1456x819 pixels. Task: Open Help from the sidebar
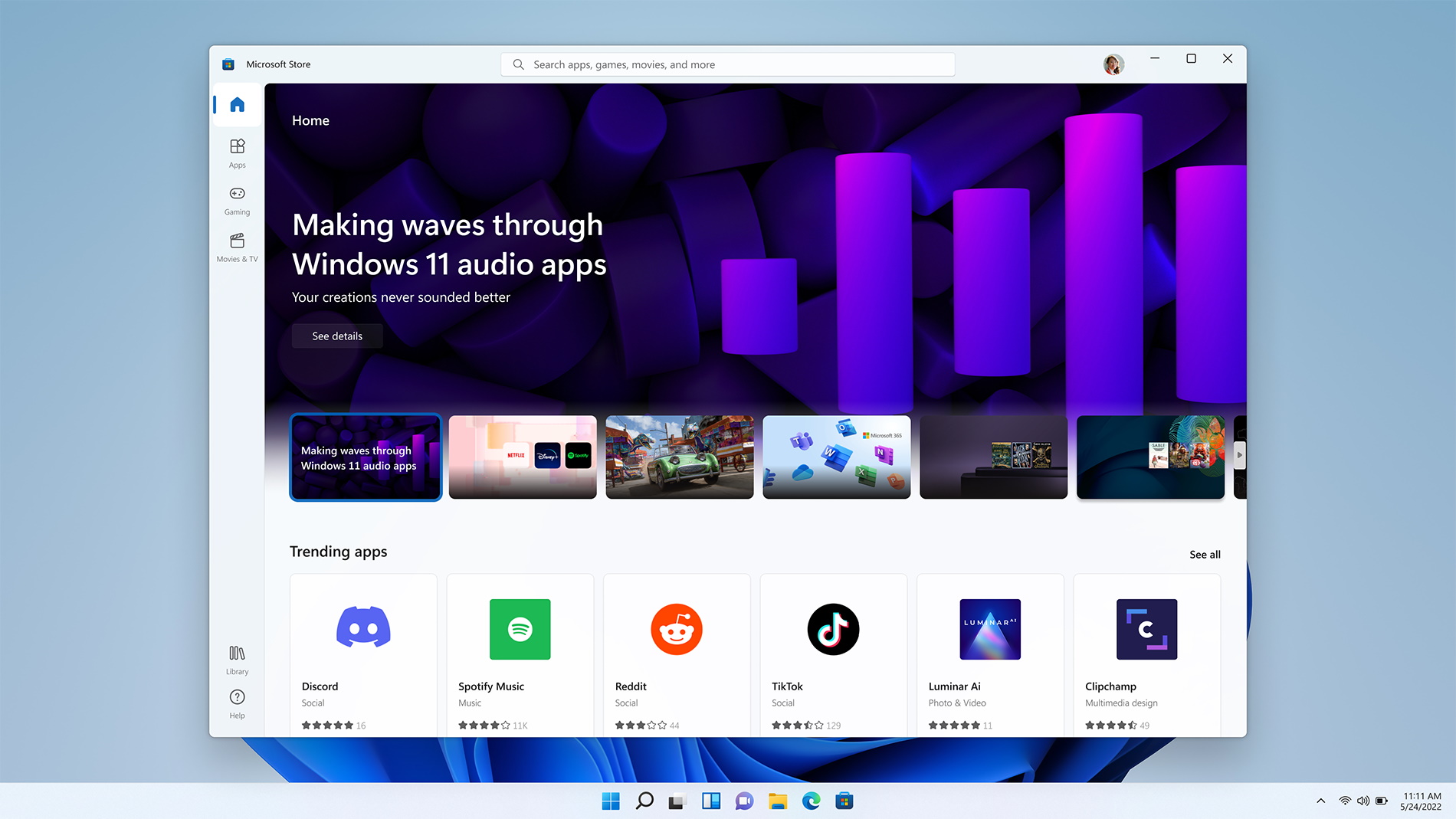coord(237,703)
